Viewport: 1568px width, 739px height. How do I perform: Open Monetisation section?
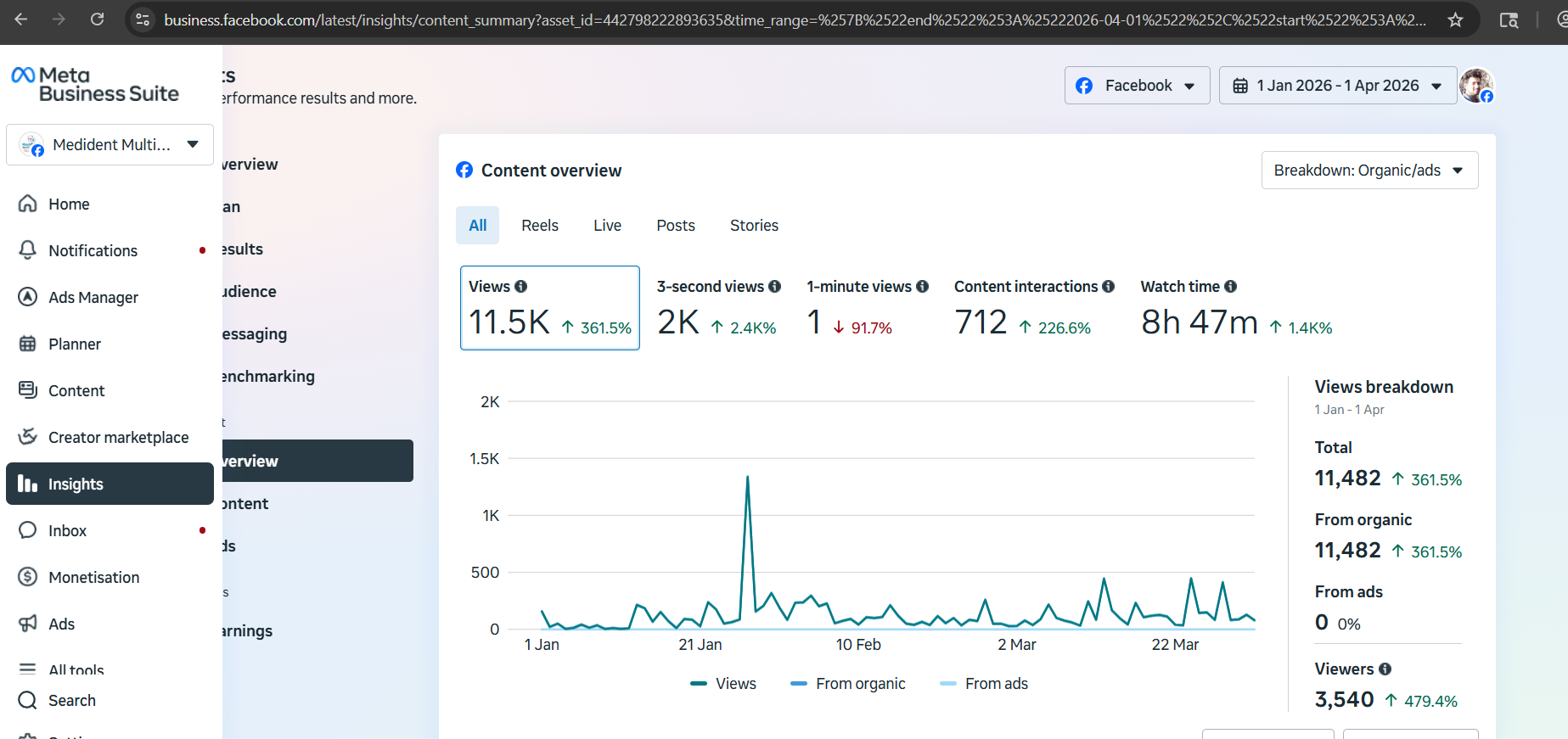(110, 577)
